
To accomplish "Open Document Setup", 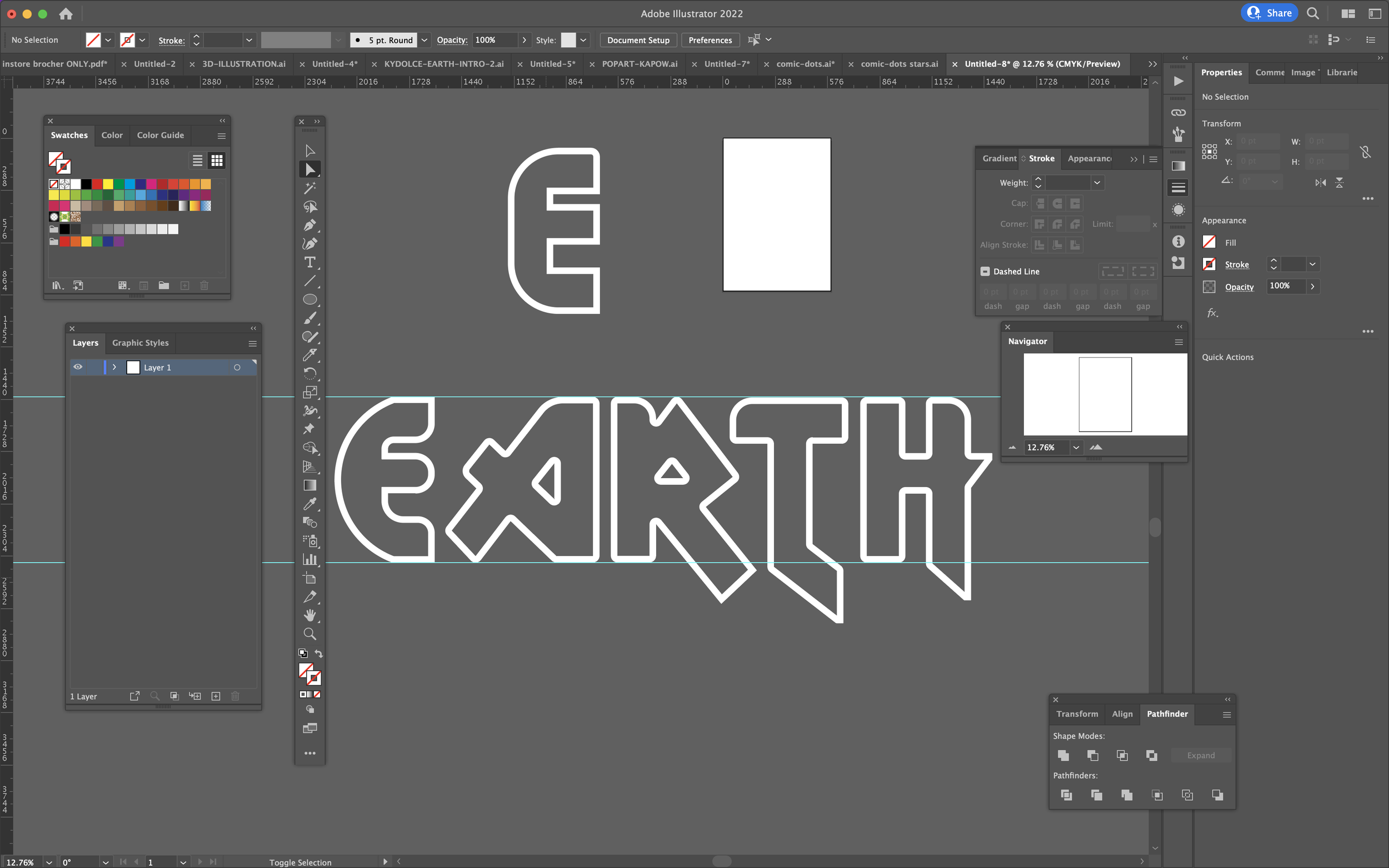I will (638, 40).
